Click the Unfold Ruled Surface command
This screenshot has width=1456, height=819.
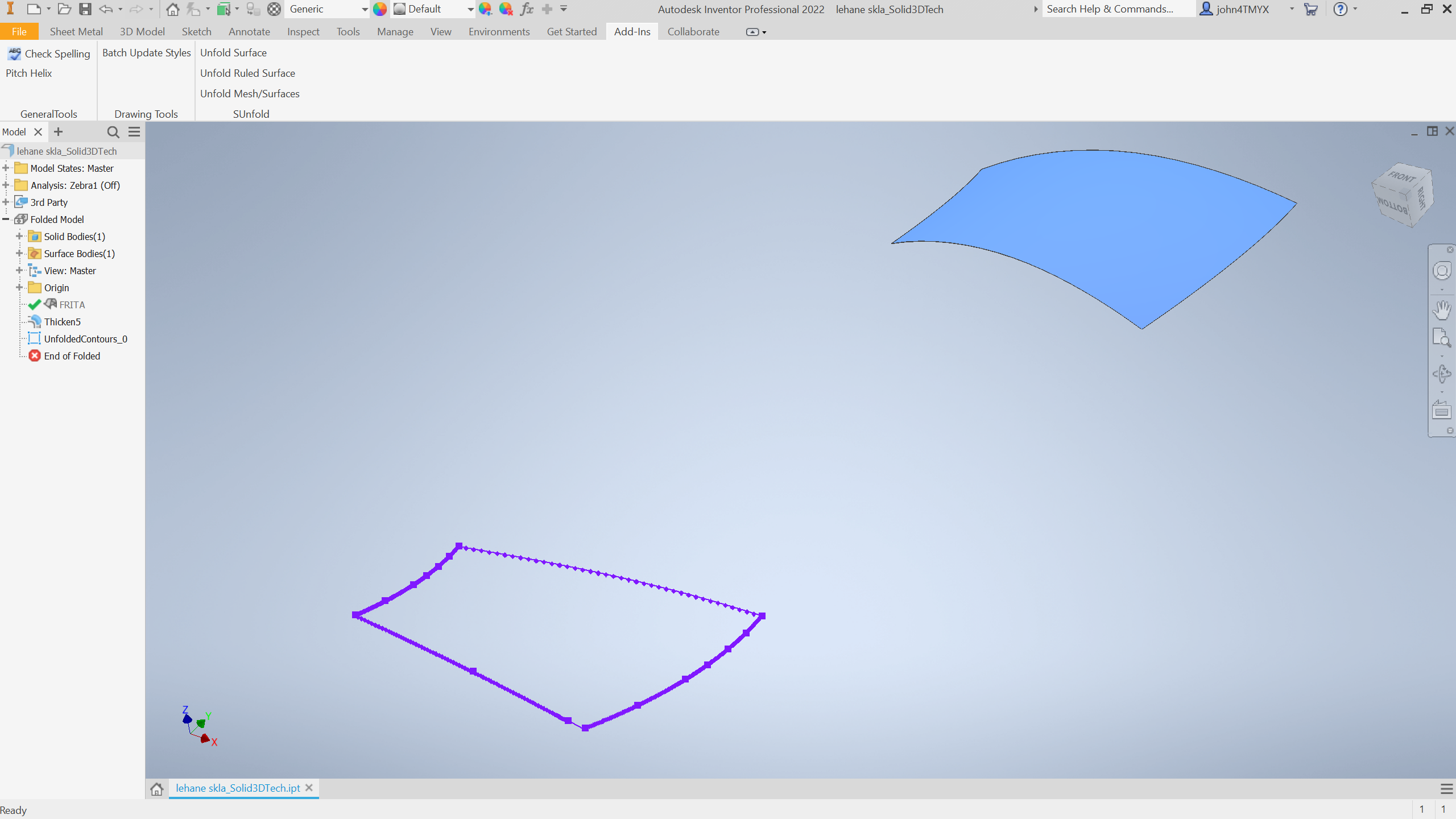coord(247,73)
